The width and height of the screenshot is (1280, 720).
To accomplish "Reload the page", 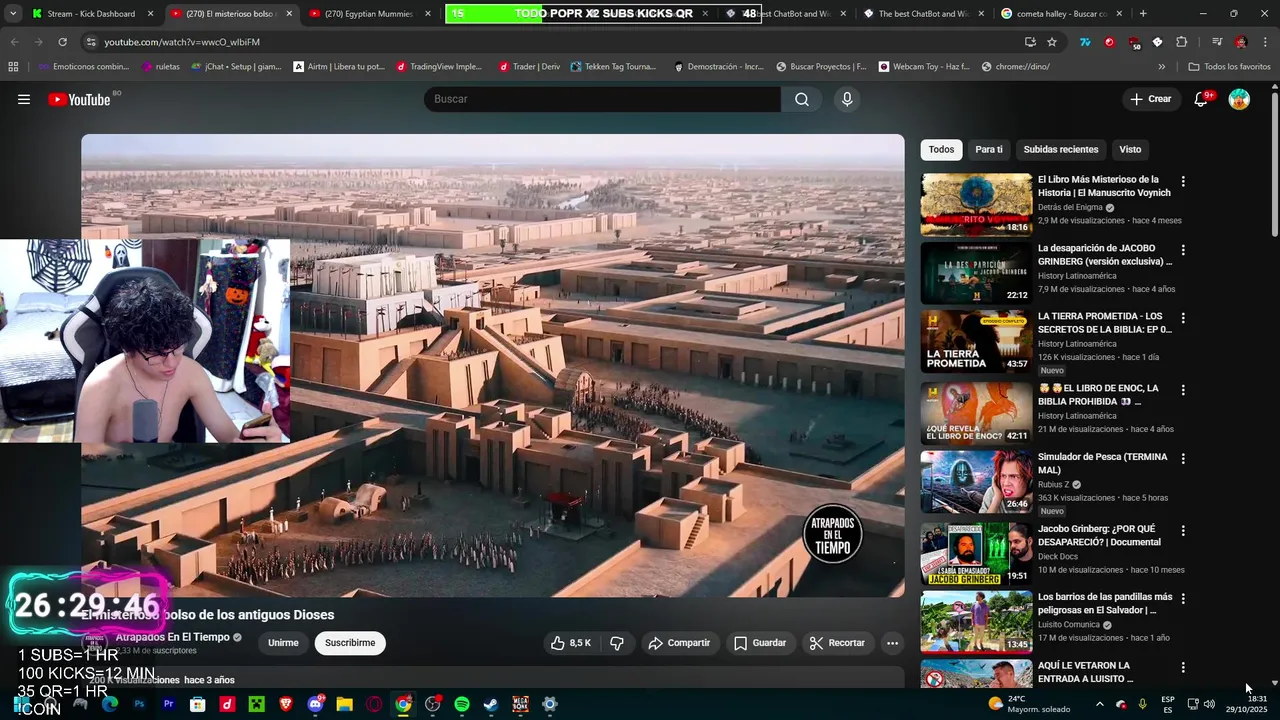I will pos(62,42).
